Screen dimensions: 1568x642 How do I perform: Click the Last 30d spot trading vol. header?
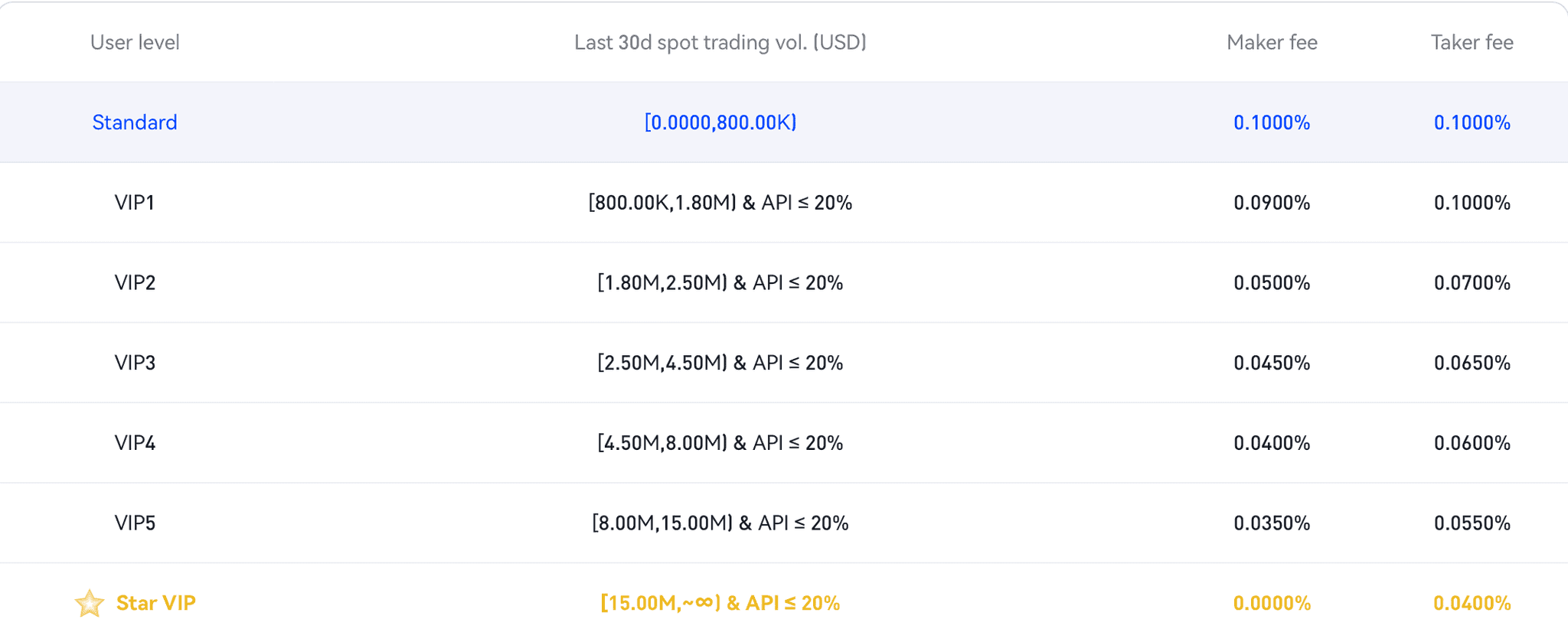coord(720,42)
